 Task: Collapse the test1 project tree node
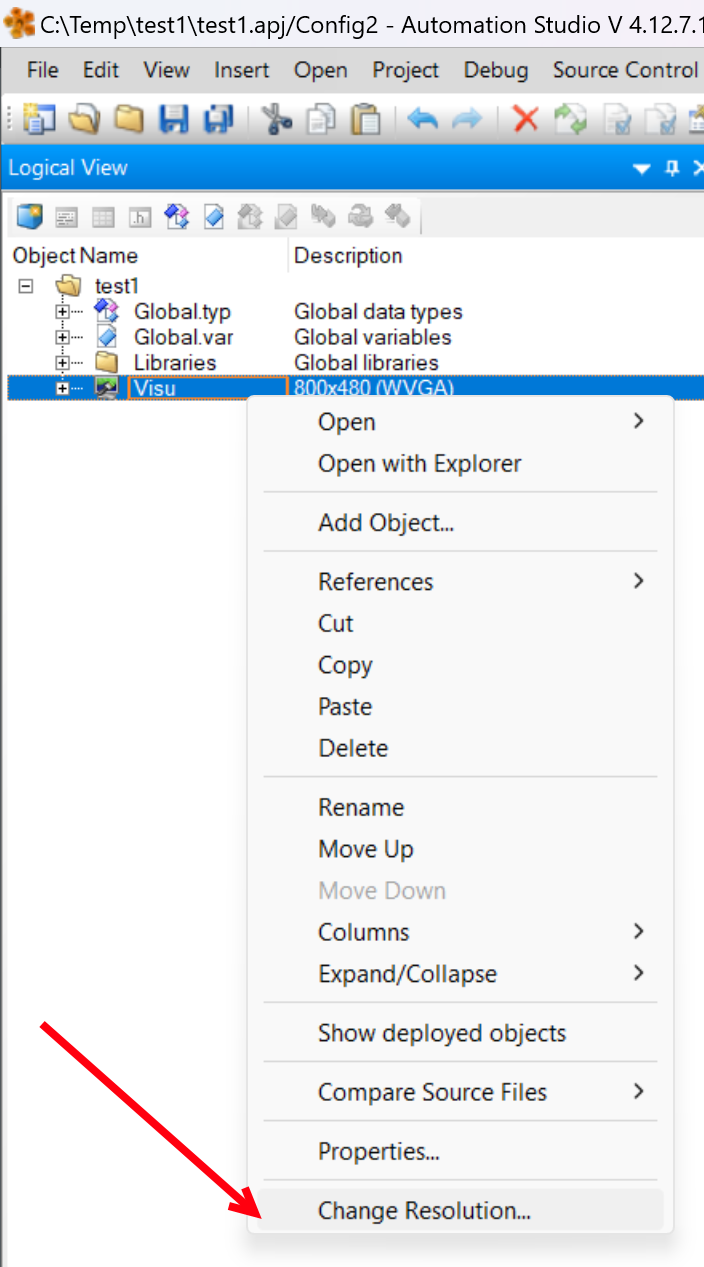[x=26, y=286]
